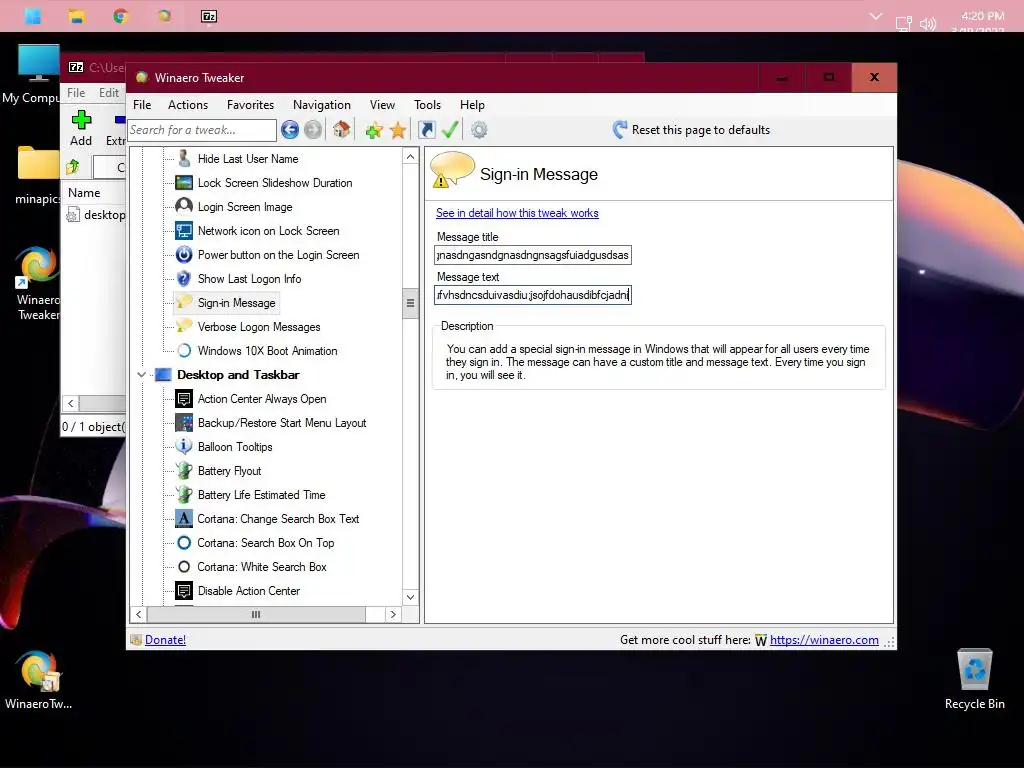Screen dimensions: 1024x768
Task: Open the https://winaero.com link
Action: (x=824, y=640)
